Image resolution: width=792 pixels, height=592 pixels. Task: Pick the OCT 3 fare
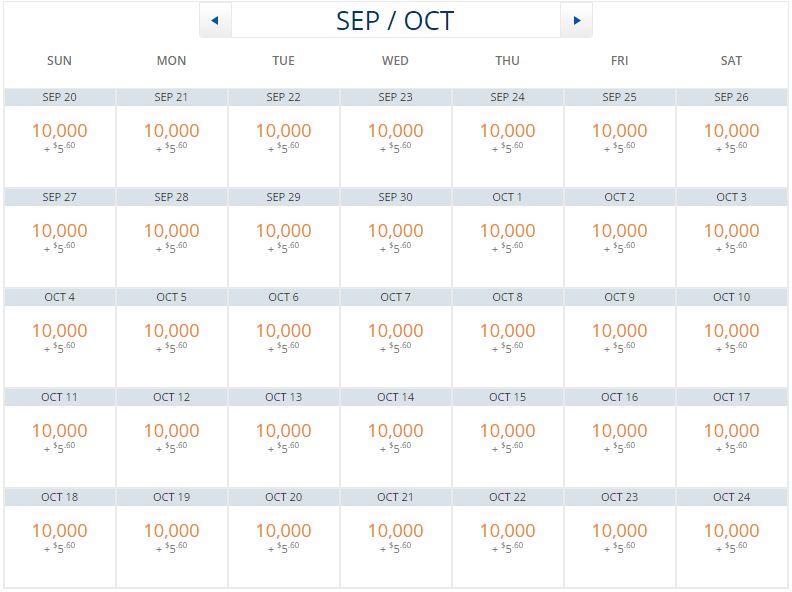(x=732, y=237)
